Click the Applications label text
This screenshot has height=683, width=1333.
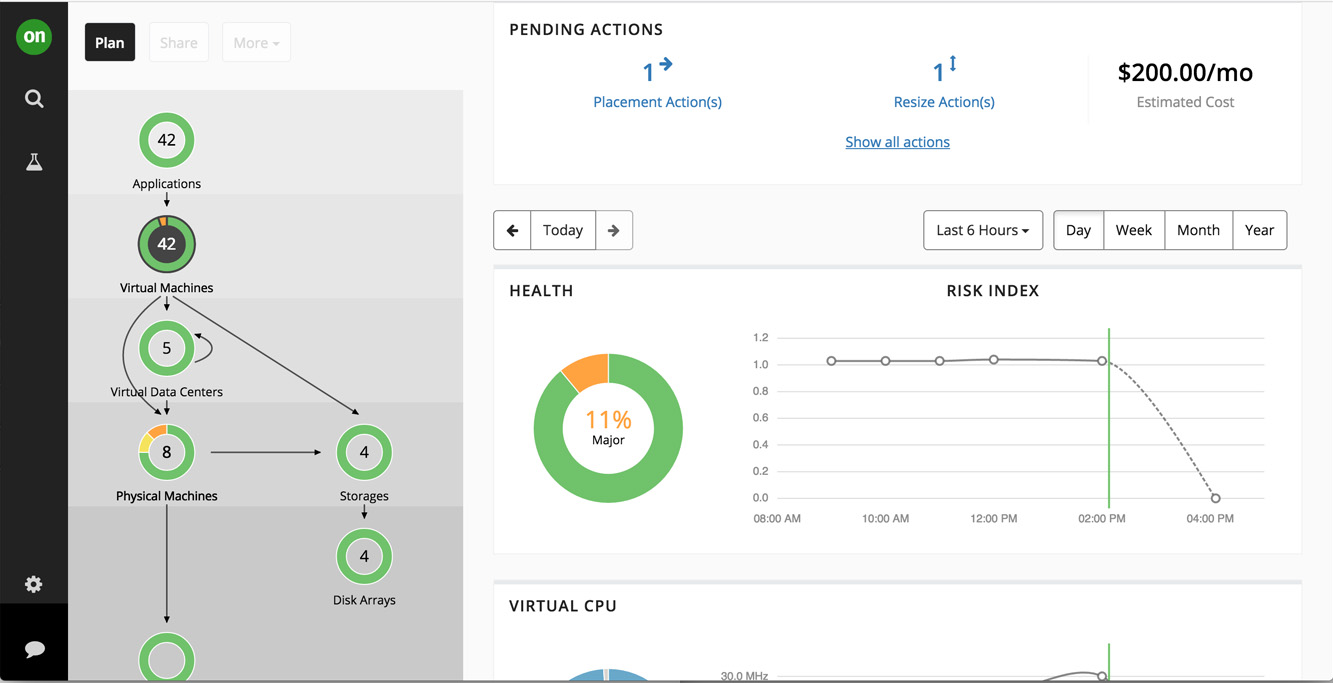click(167, 184)
